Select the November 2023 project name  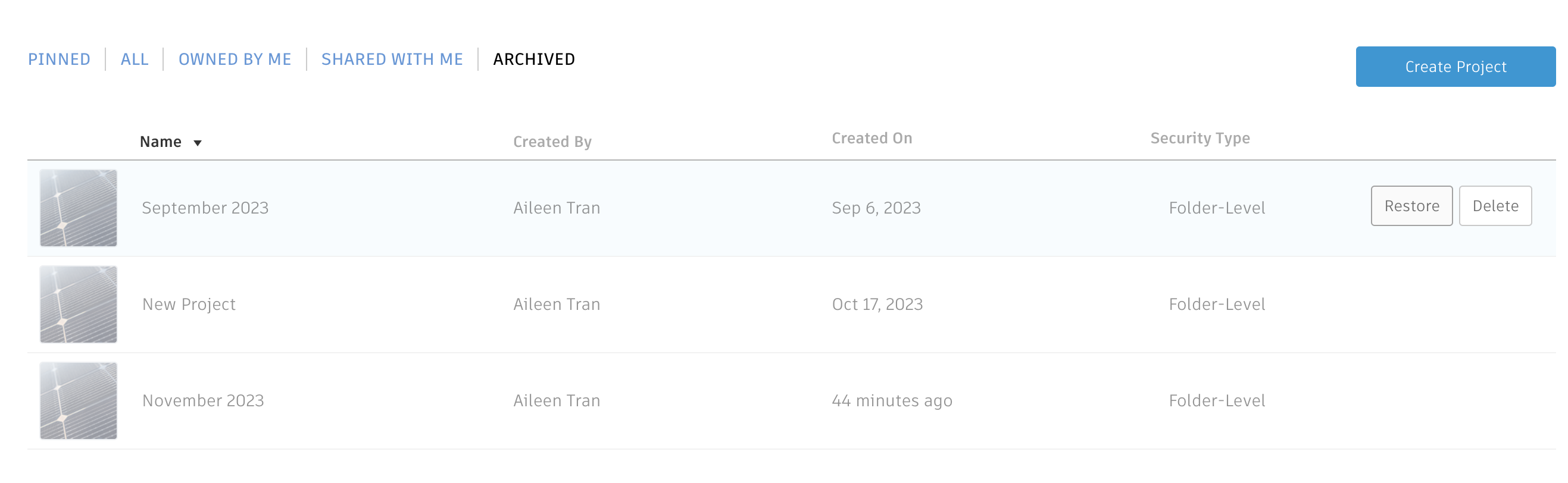[202, 400]
